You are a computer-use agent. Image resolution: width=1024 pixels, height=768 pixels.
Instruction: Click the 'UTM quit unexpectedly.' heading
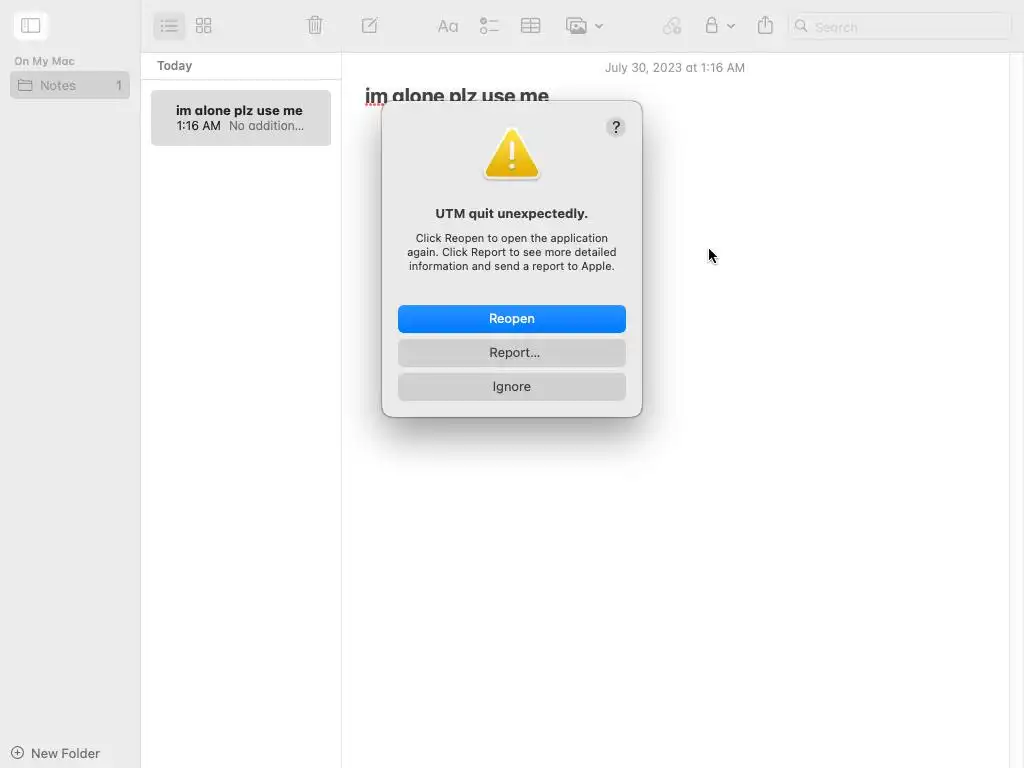tap(512, 214)
